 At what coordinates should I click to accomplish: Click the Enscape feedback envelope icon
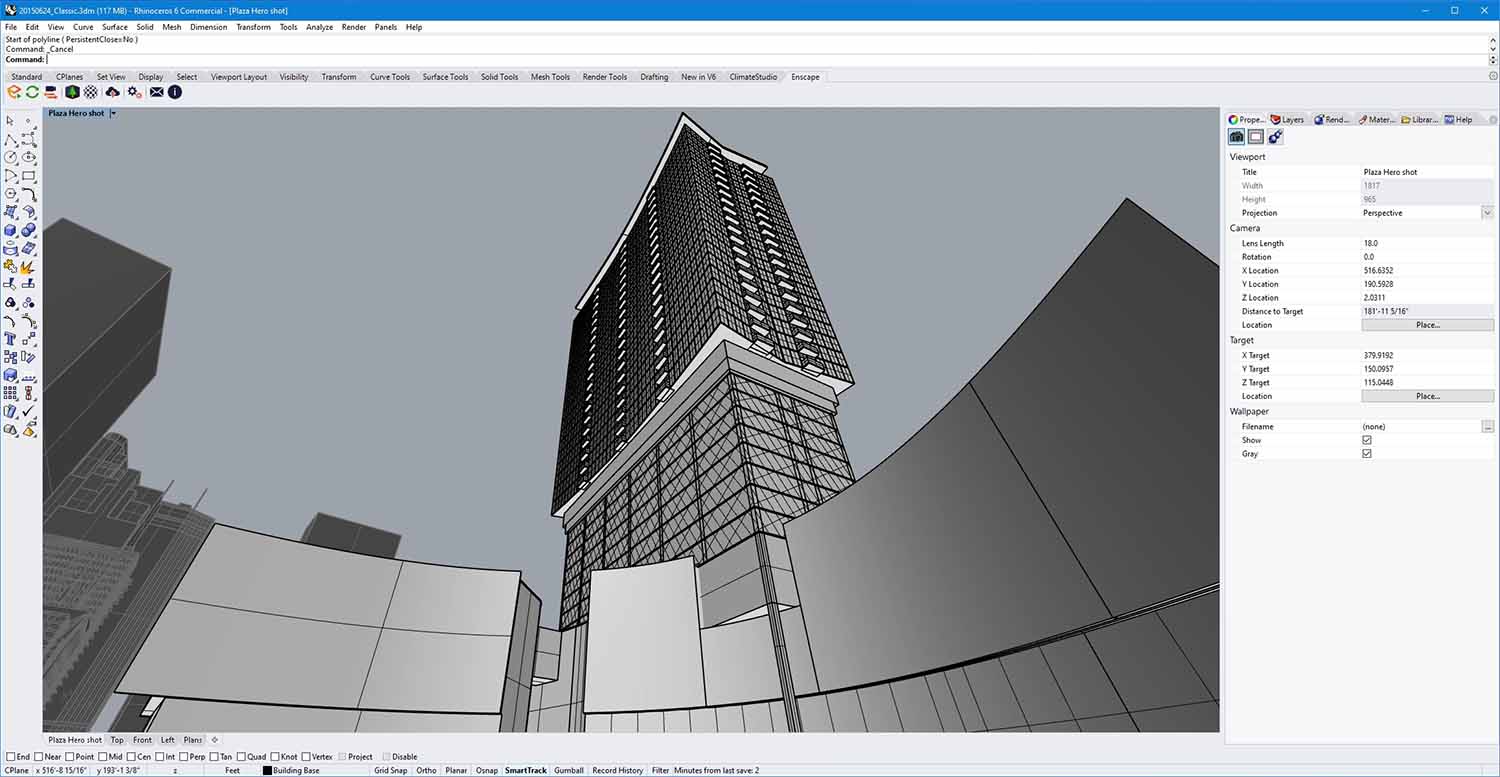coord(156,91)
